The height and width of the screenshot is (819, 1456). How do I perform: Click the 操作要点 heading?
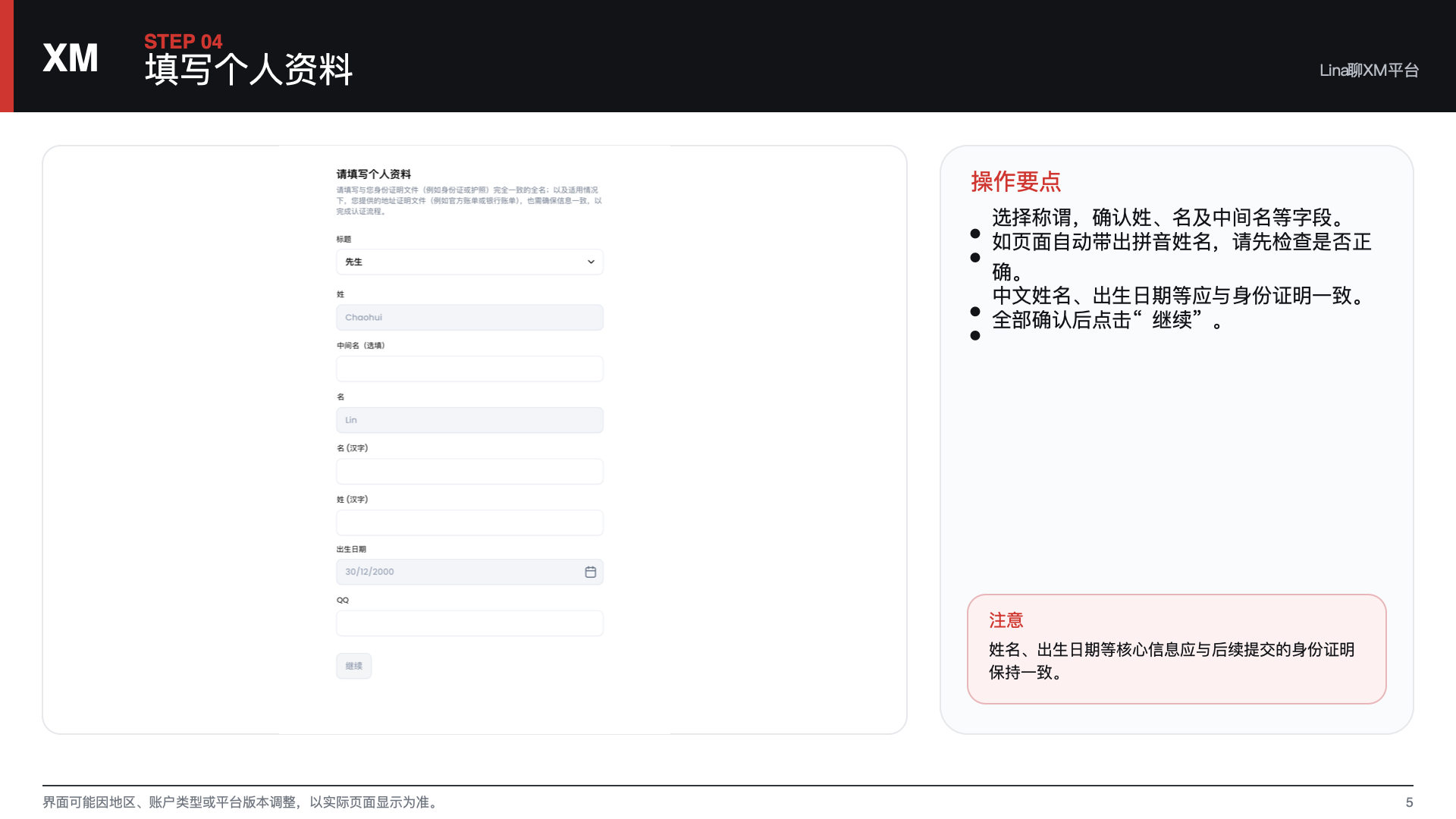click(1015, 181)
